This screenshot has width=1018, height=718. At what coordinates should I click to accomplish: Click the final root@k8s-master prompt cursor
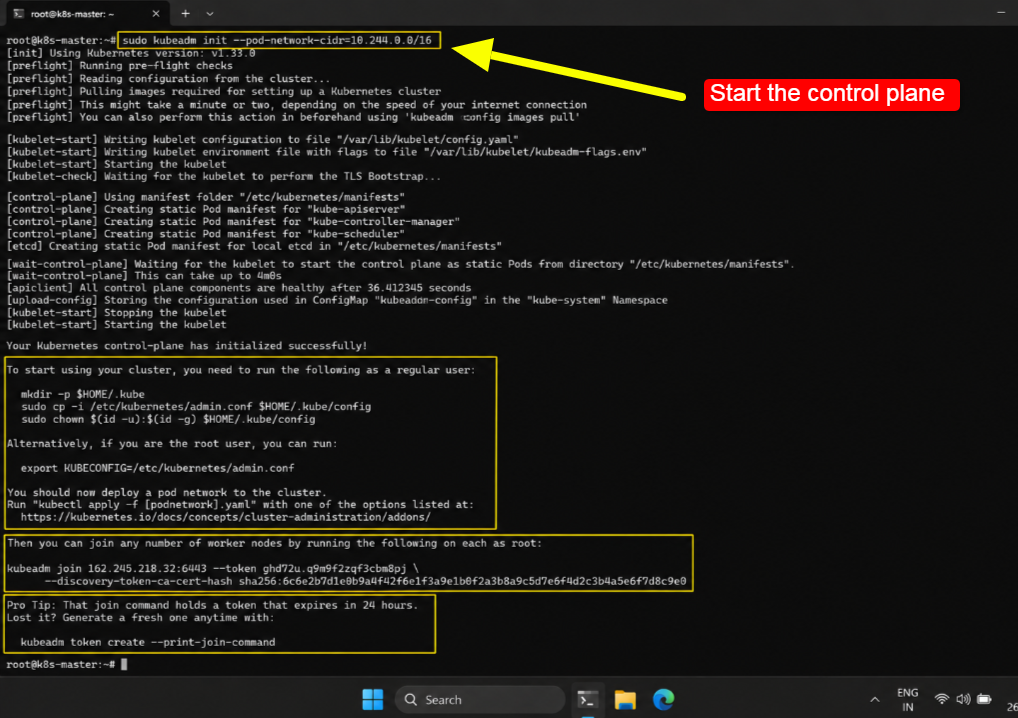124,665
